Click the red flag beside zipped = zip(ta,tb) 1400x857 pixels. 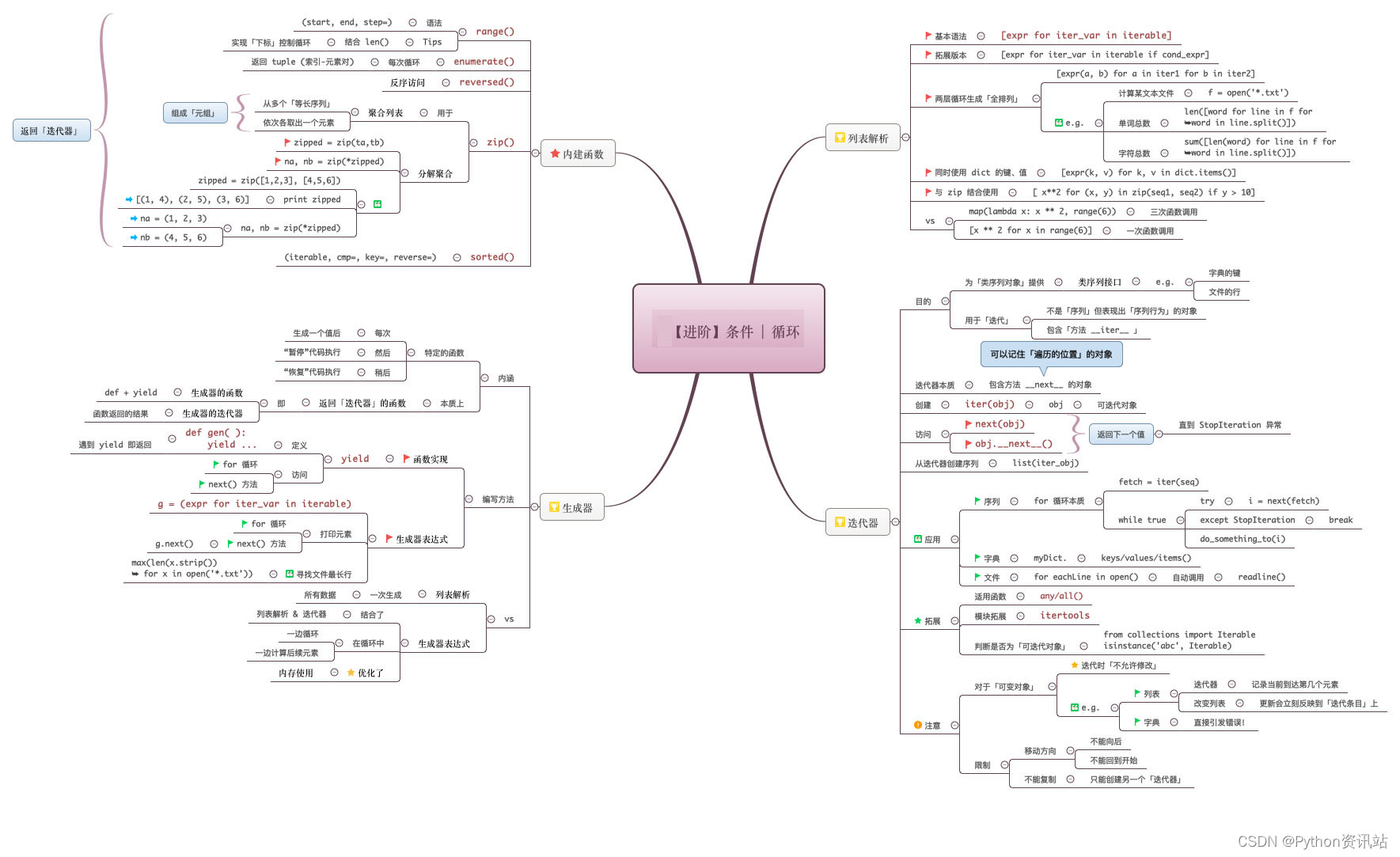[287, 142]
